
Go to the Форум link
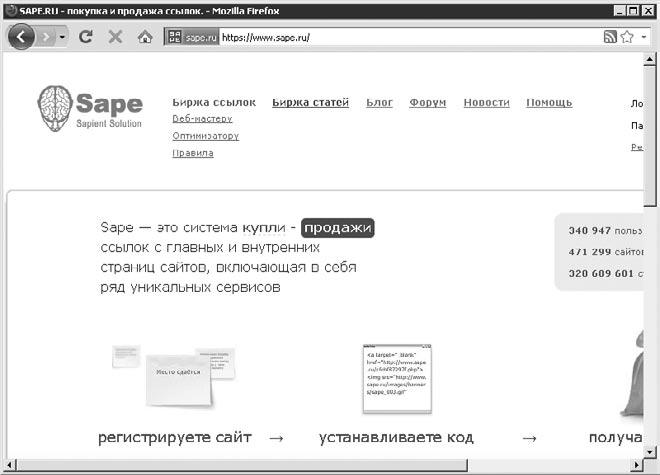[x=427, y=102]
